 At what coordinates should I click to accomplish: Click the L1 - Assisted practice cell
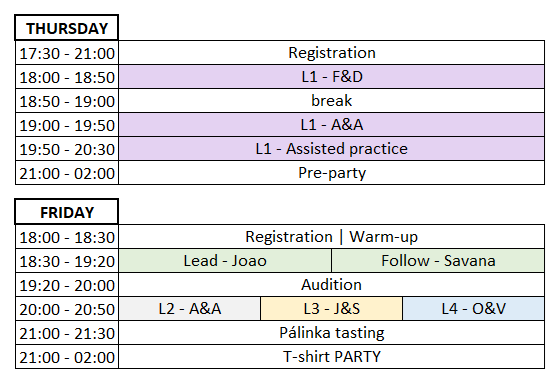[331, 149]
